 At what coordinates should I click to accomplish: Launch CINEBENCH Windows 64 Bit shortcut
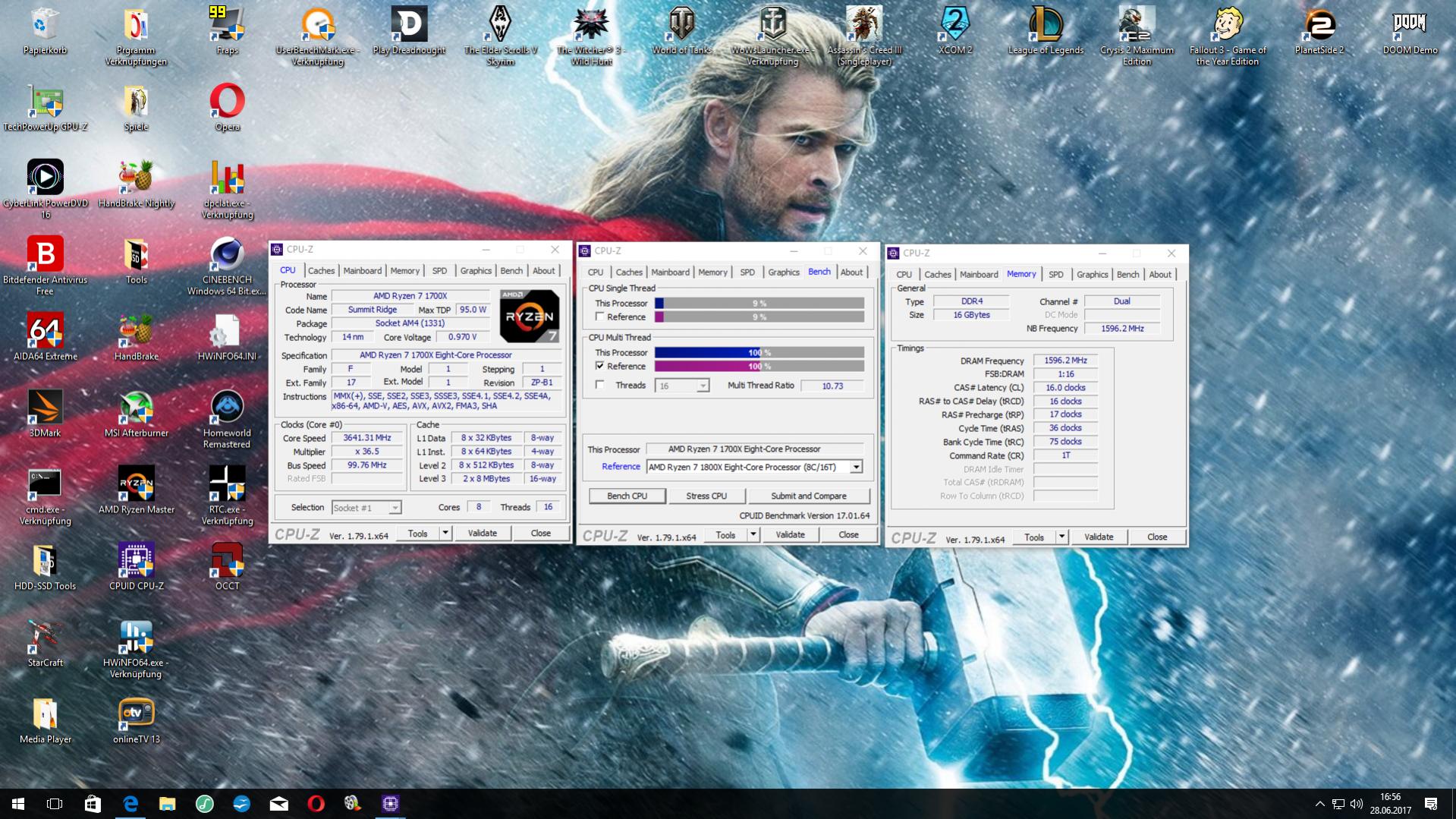227,266
